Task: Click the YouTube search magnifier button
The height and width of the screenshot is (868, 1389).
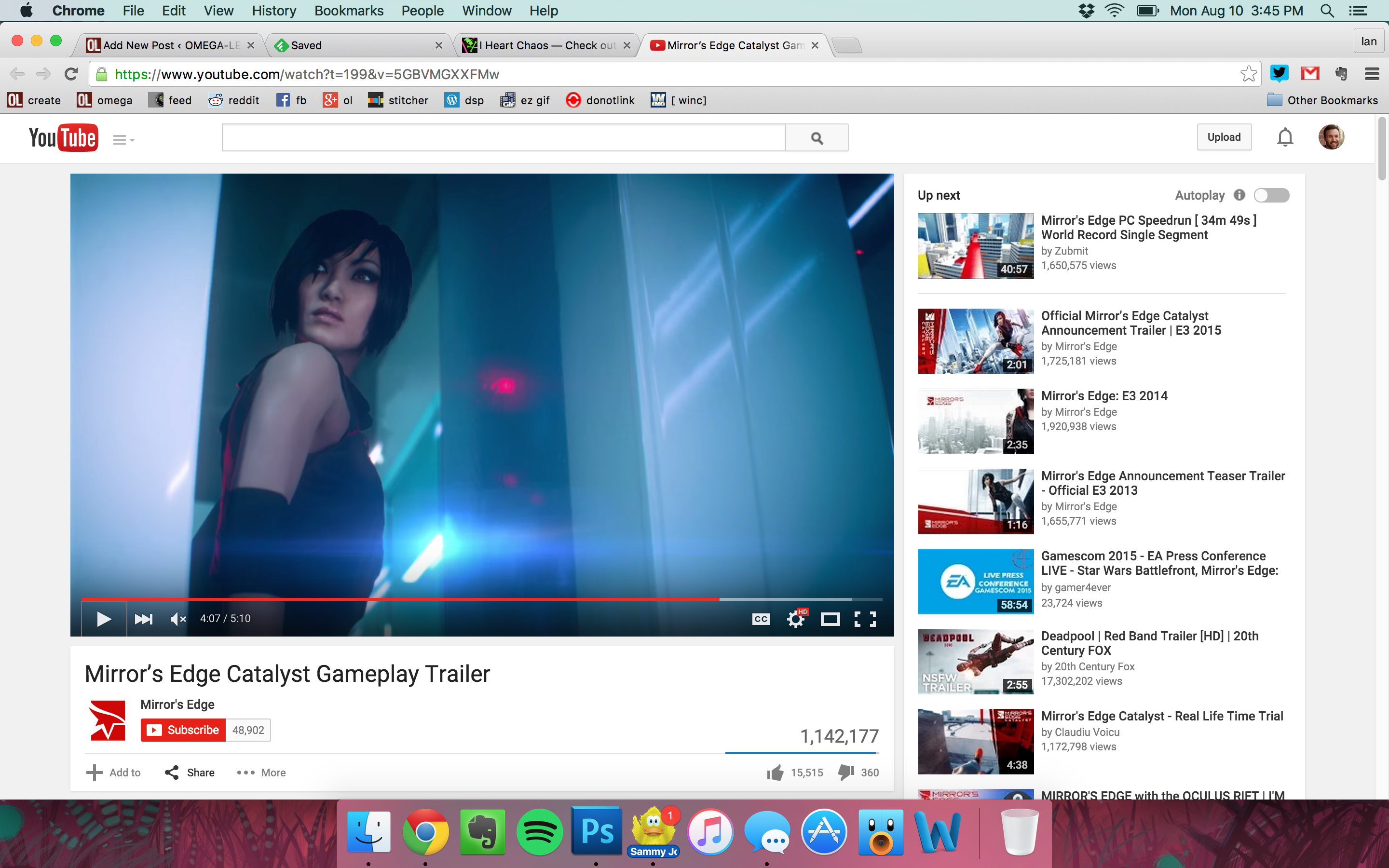Action: 817,138
